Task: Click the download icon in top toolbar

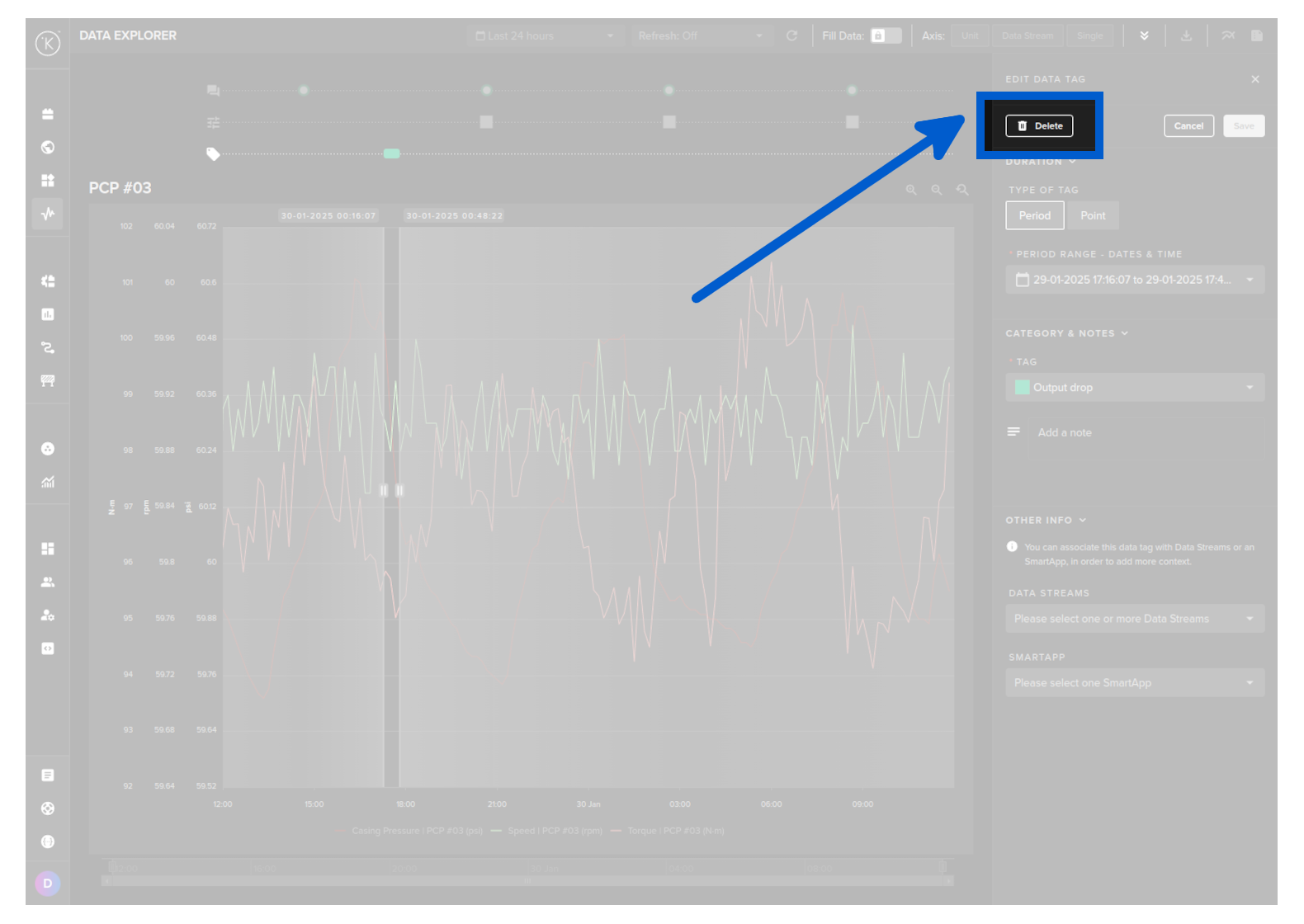Action: [x=1186, y=36]
